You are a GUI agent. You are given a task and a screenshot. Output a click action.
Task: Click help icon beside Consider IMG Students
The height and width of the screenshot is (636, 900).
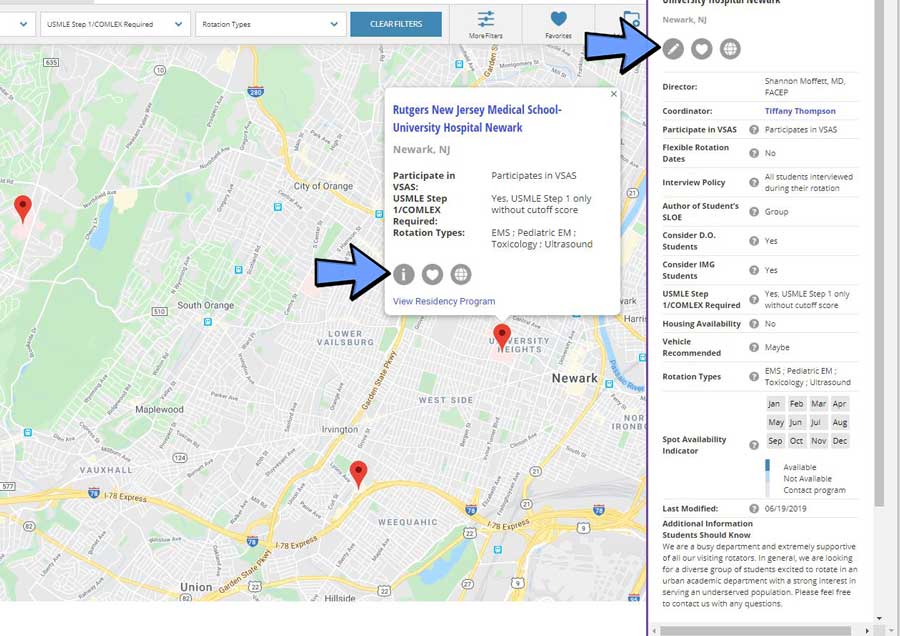tap(754, 270)
